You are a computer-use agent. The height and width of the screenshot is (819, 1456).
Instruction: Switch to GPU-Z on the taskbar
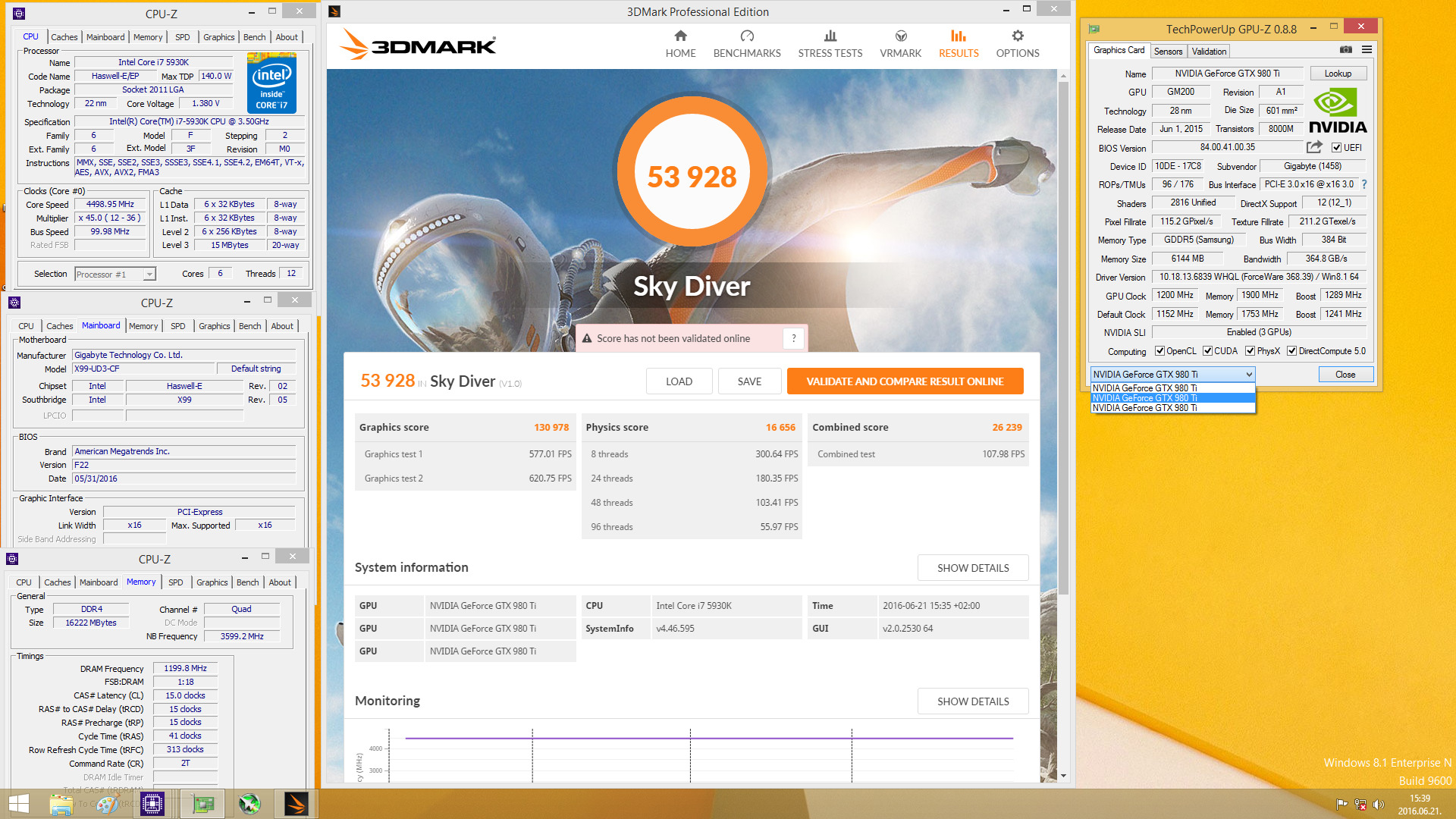[202, 804]
